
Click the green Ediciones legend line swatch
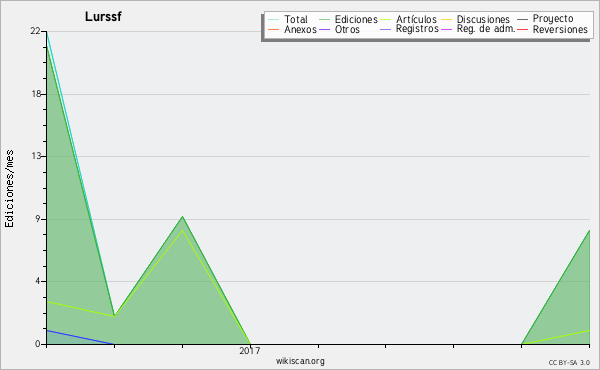click(x=324, y=19)
